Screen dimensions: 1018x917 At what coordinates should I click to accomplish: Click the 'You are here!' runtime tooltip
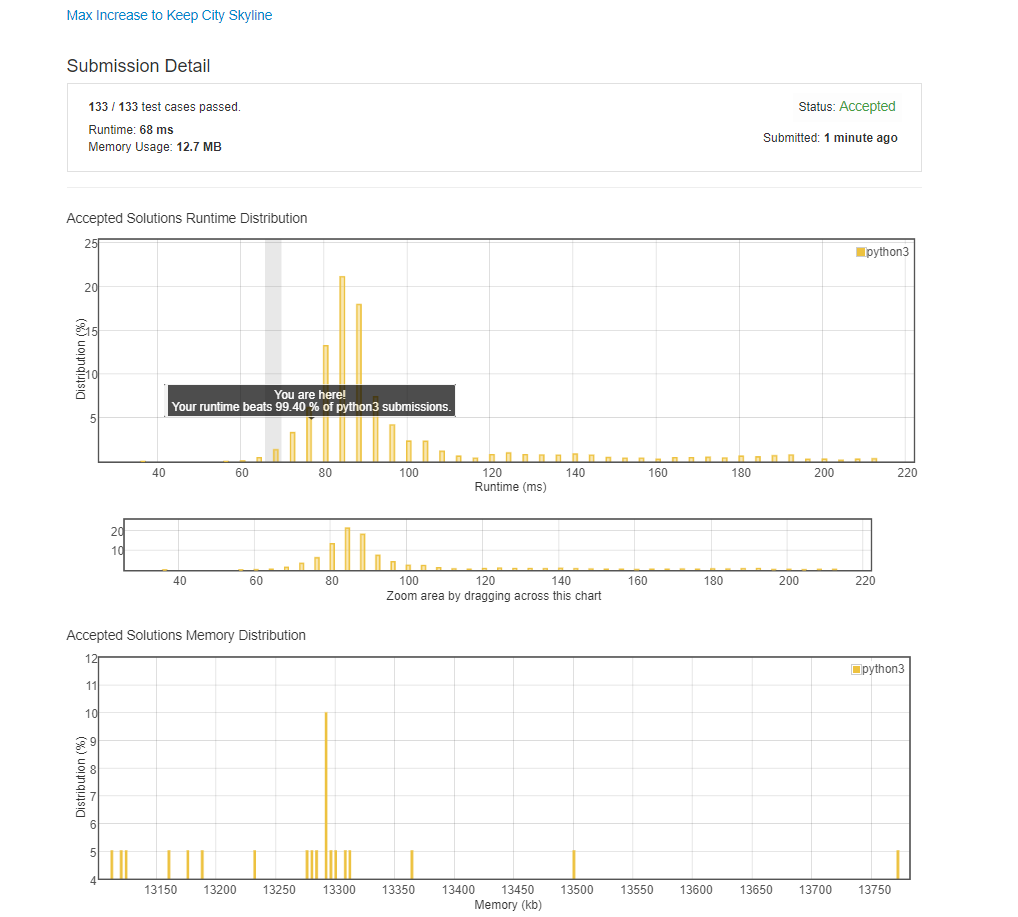pos(311,401)
